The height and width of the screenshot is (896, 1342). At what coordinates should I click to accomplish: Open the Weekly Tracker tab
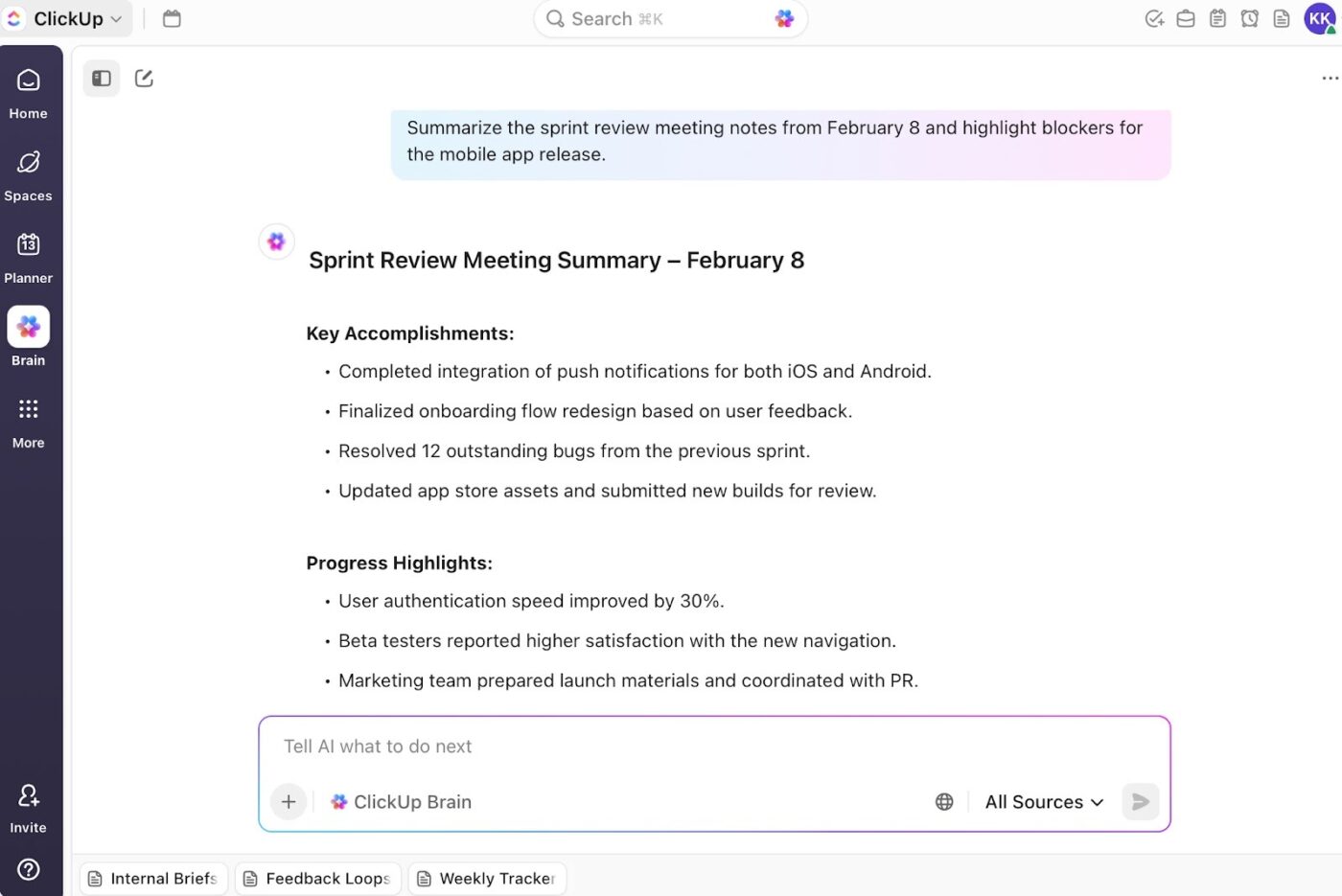pos(487,878)
